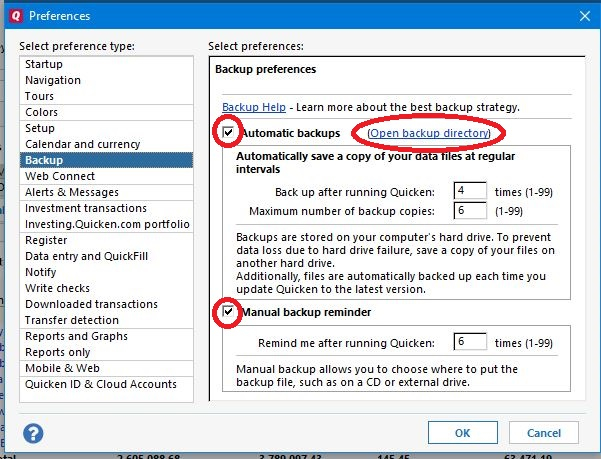
Task: Select Data entry and QuickFill preference
Action: coord(107,256)
